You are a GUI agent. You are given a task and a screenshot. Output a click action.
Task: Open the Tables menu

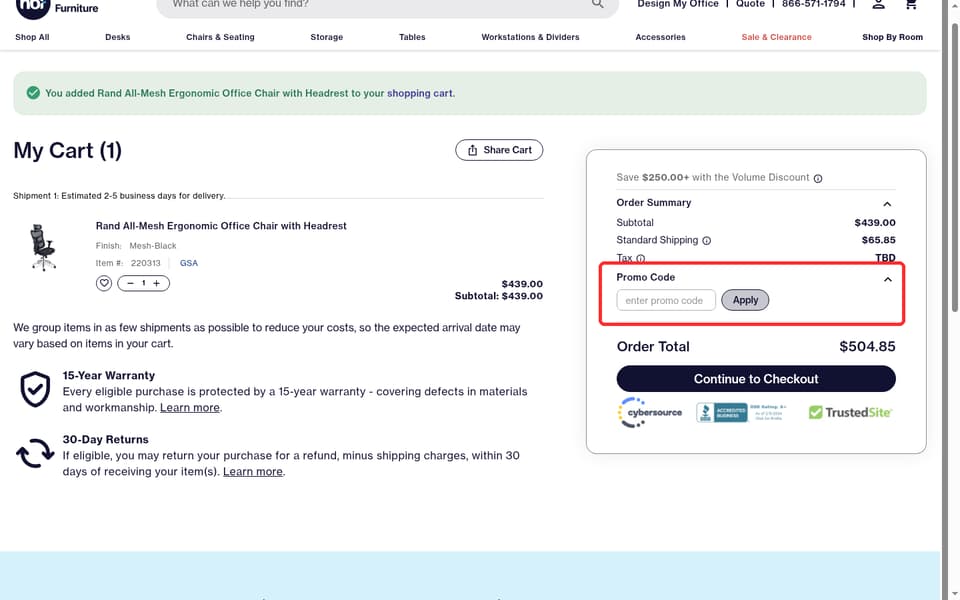pos(412,37)
